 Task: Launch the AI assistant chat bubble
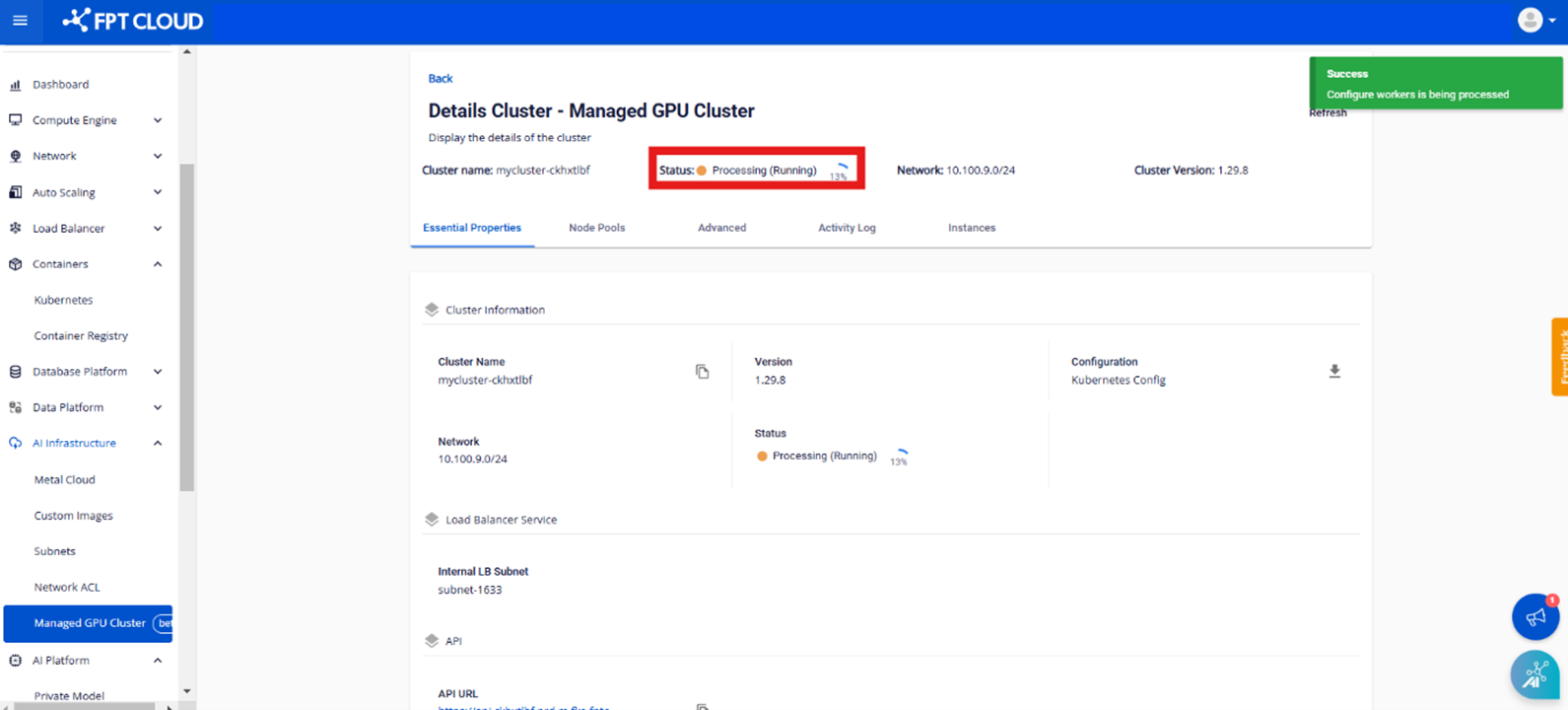coord(1534,674)
